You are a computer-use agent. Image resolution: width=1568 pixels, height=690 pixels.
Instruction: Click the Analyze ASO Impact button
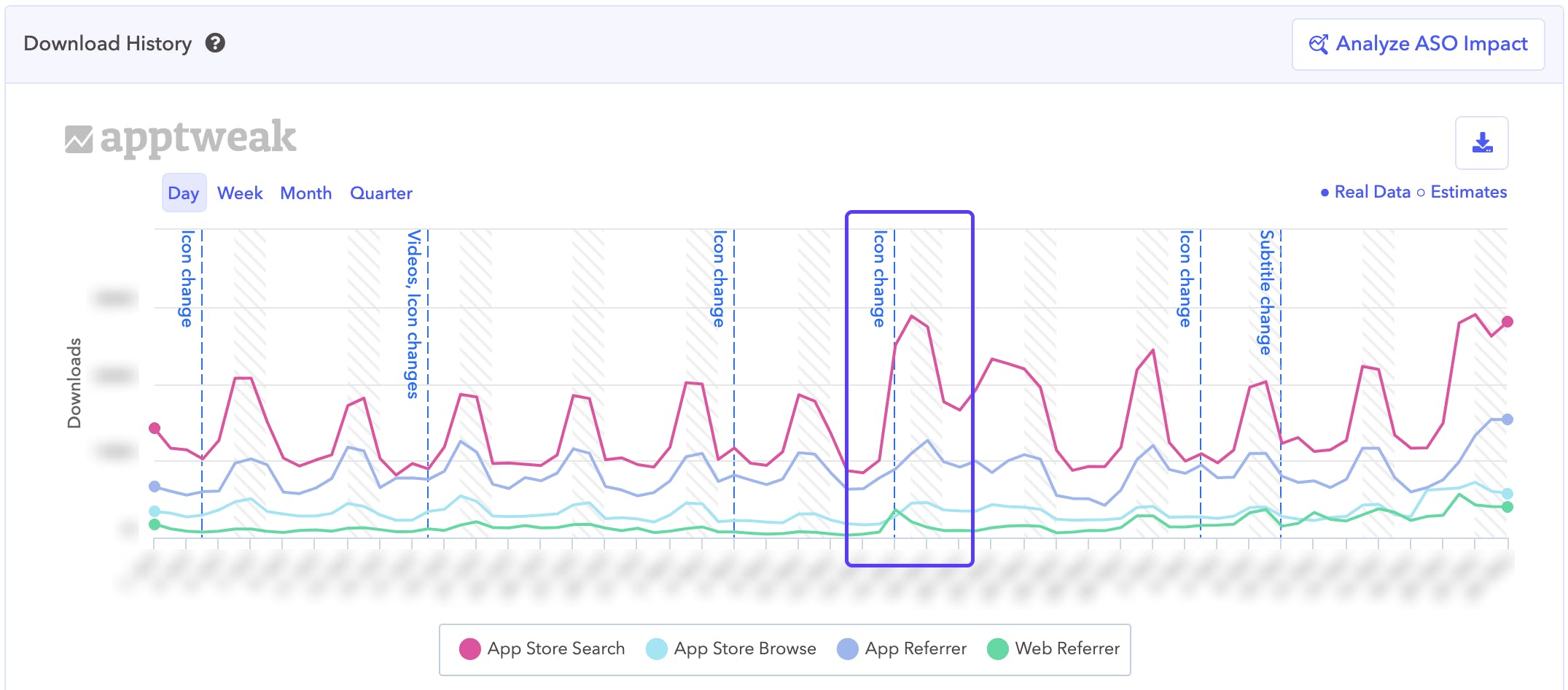(x=1418, y=44)
